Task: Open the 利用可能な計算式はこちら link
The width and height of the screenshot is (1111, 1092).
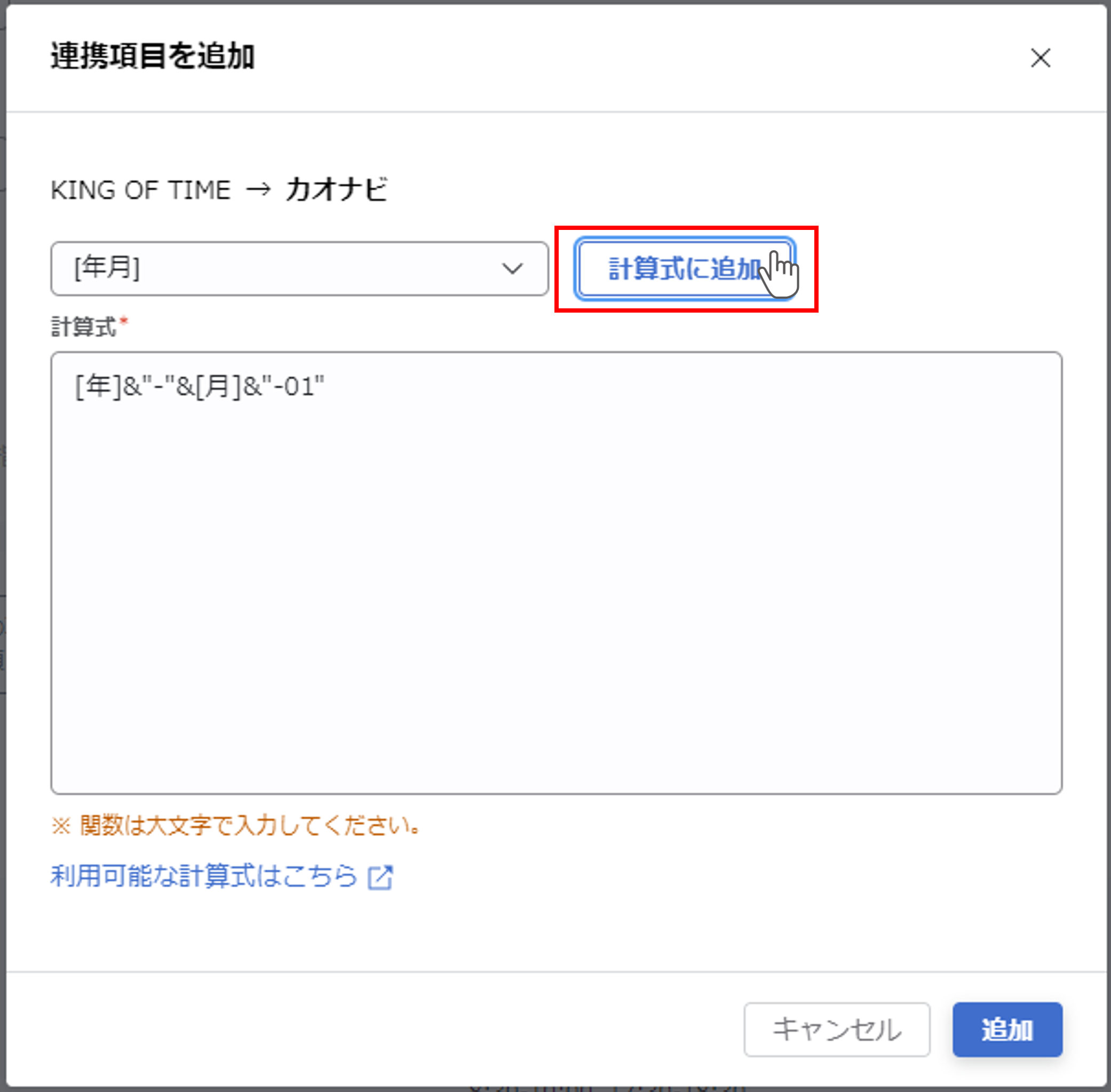Action: pos(204,876)
